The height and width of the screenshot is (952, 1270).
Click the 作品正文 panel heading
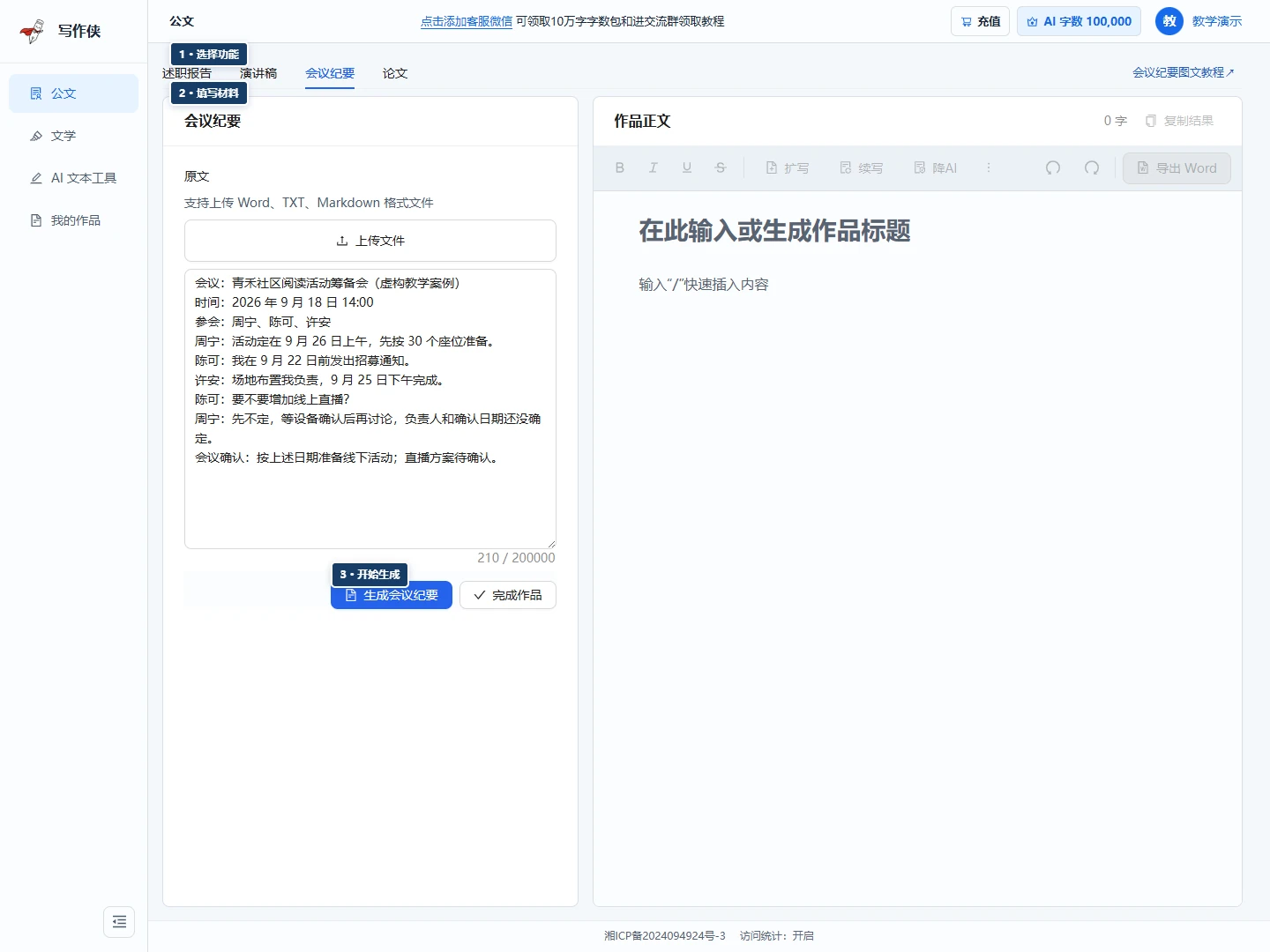click(642, 121)
